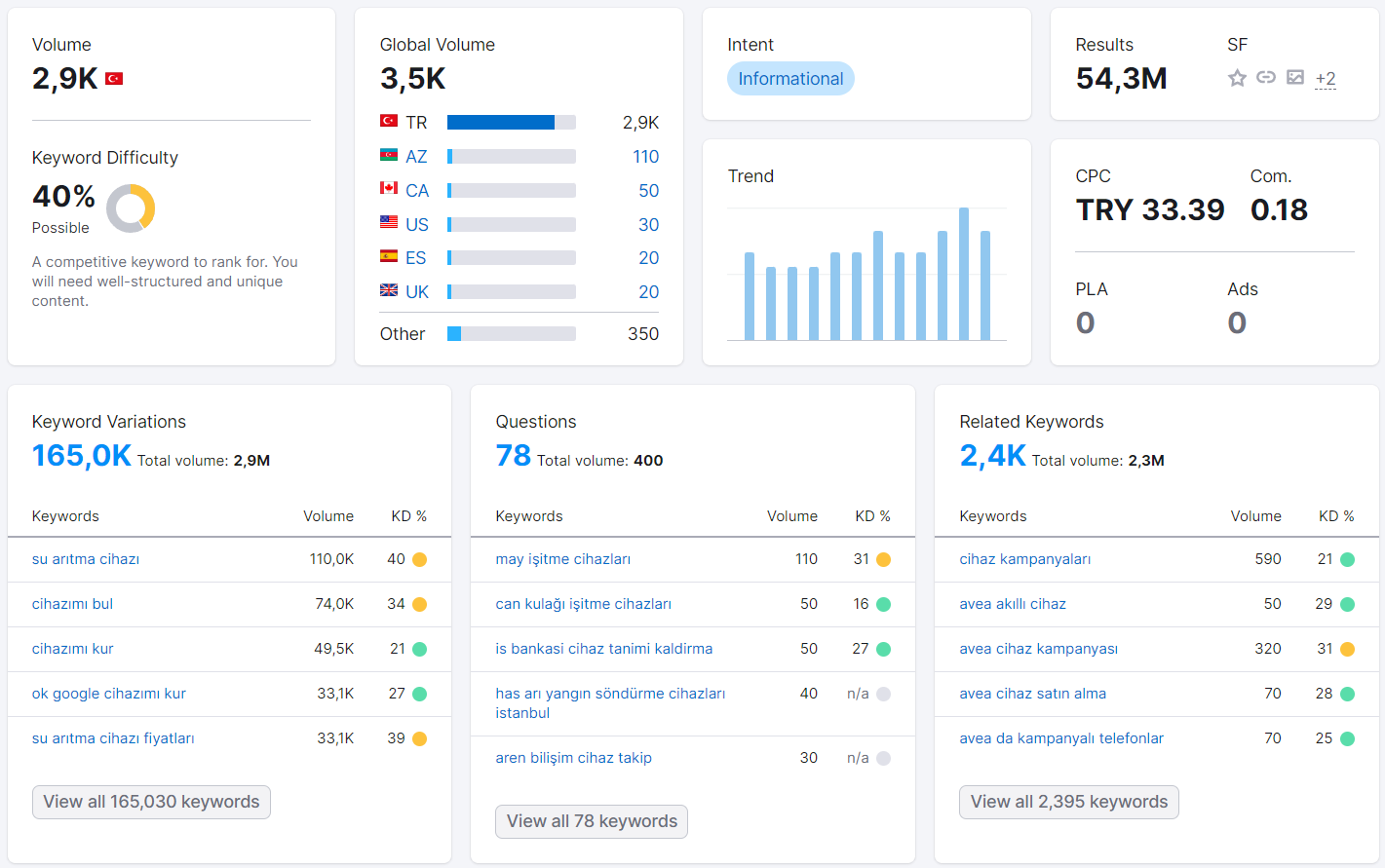Open the US country volume link
Image resolution: width=1385 pixels, height=868 pixels.
(x=417, y=225)
